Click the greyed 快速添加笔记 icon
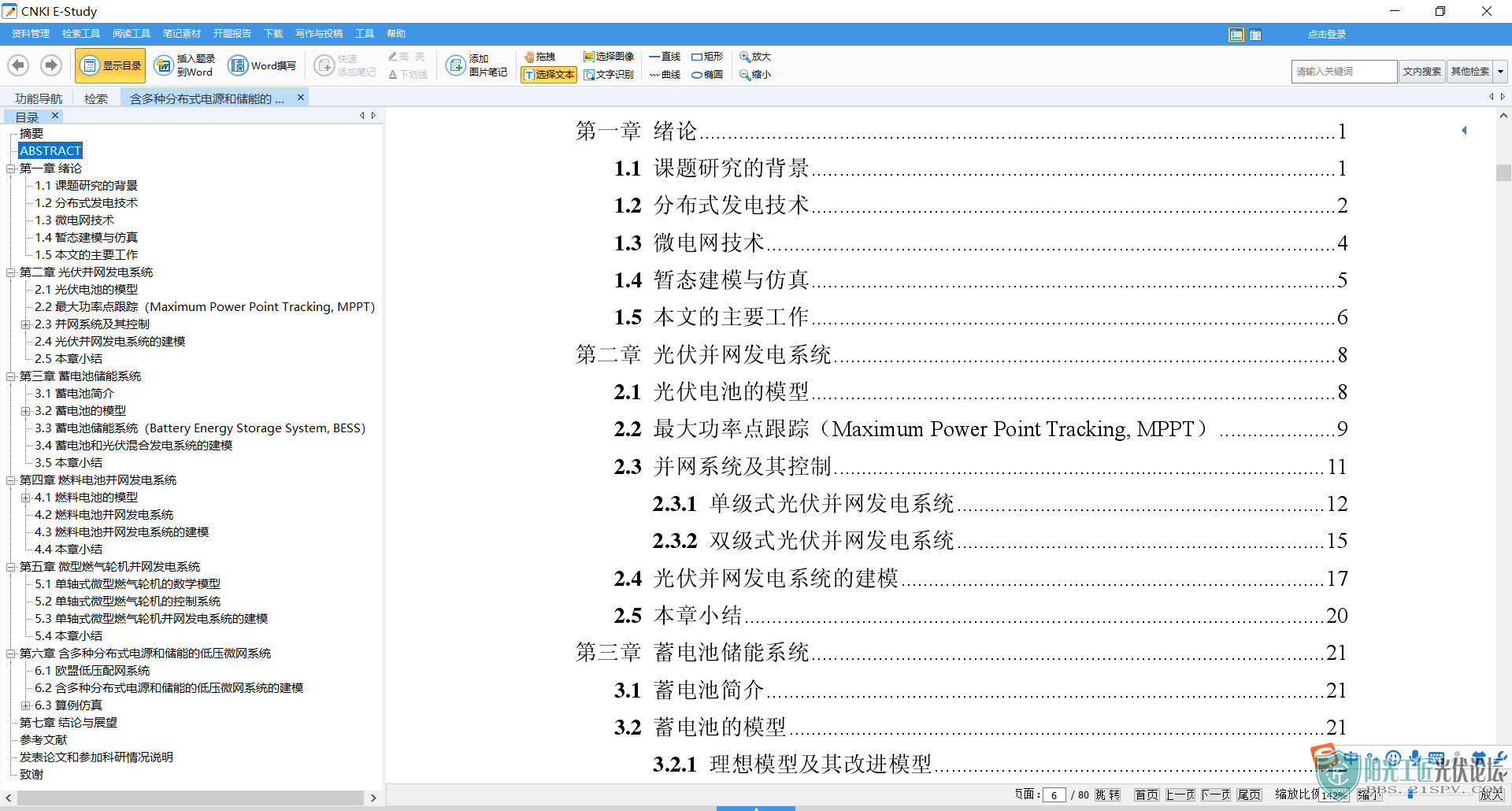 tap(324, 65)
